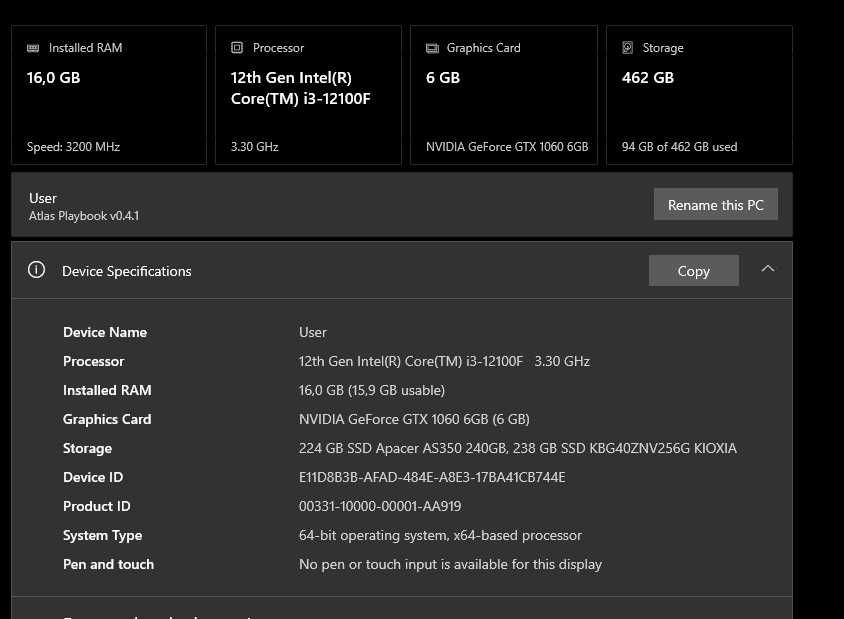
Task: Click the Device ID value text
Action: pos(432,477)
